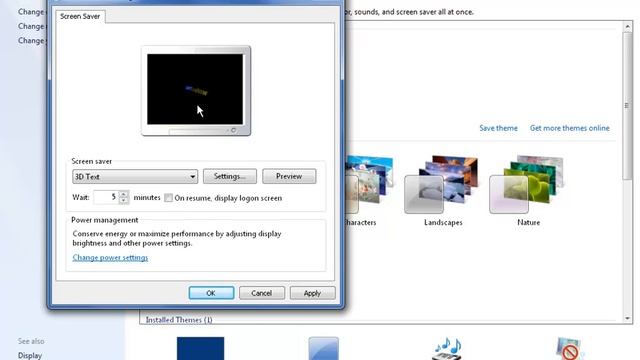Select the Landscapes theme
Image resolution: width=640 pixels, height=360 pixels.
point(442,190)
